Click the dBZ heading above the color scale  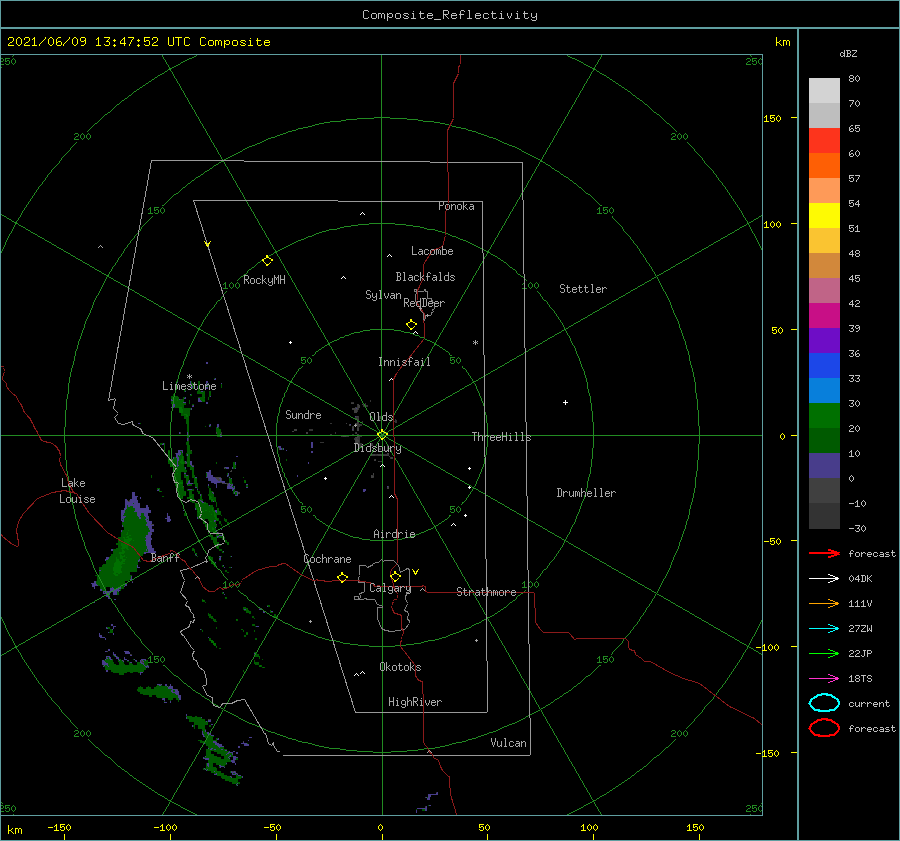[x=848, y=54]
